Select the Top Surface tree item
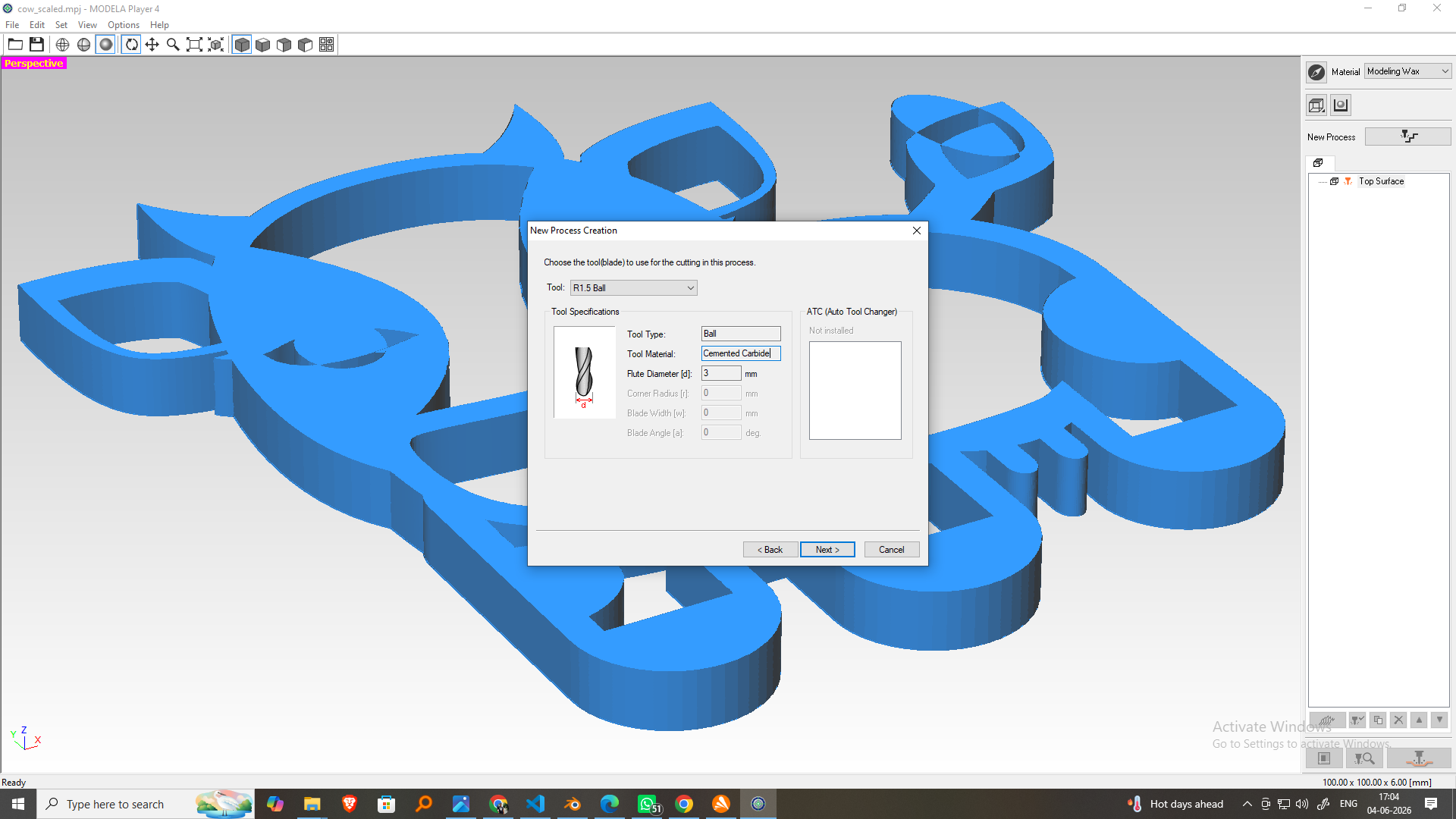Image resolution: width=1456 pixels, height=819 pixels. pyautogui.click(x=1381, y=181)
